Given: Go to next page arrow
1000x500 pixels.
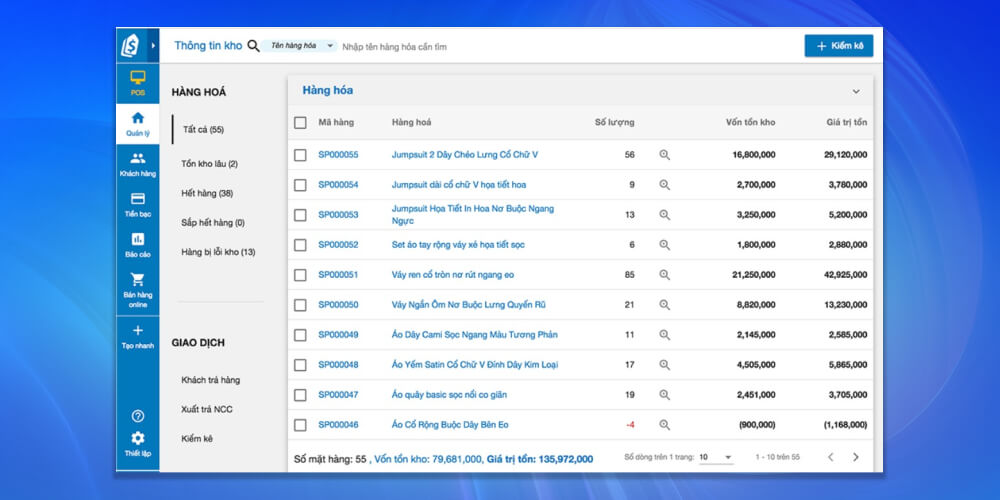Looking at the screenshot, I should [856, 457].
